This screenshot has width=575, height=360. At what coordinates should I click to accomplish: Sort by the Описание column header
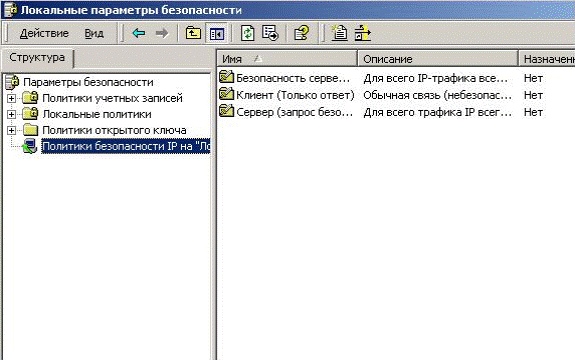pos(438,59)
